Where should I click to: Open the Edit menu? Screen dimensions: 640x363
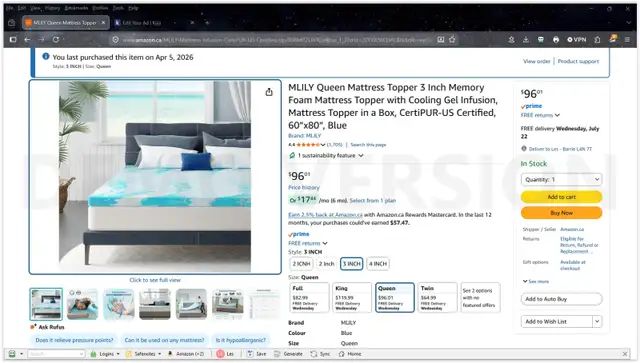coord(22,8)
